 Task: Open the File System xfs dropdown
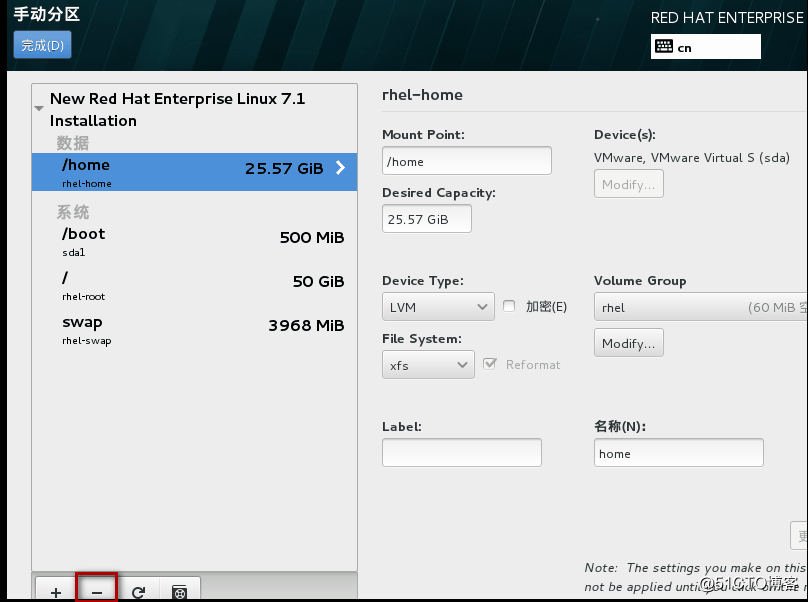pyautogui.click(x=428, y=364)
